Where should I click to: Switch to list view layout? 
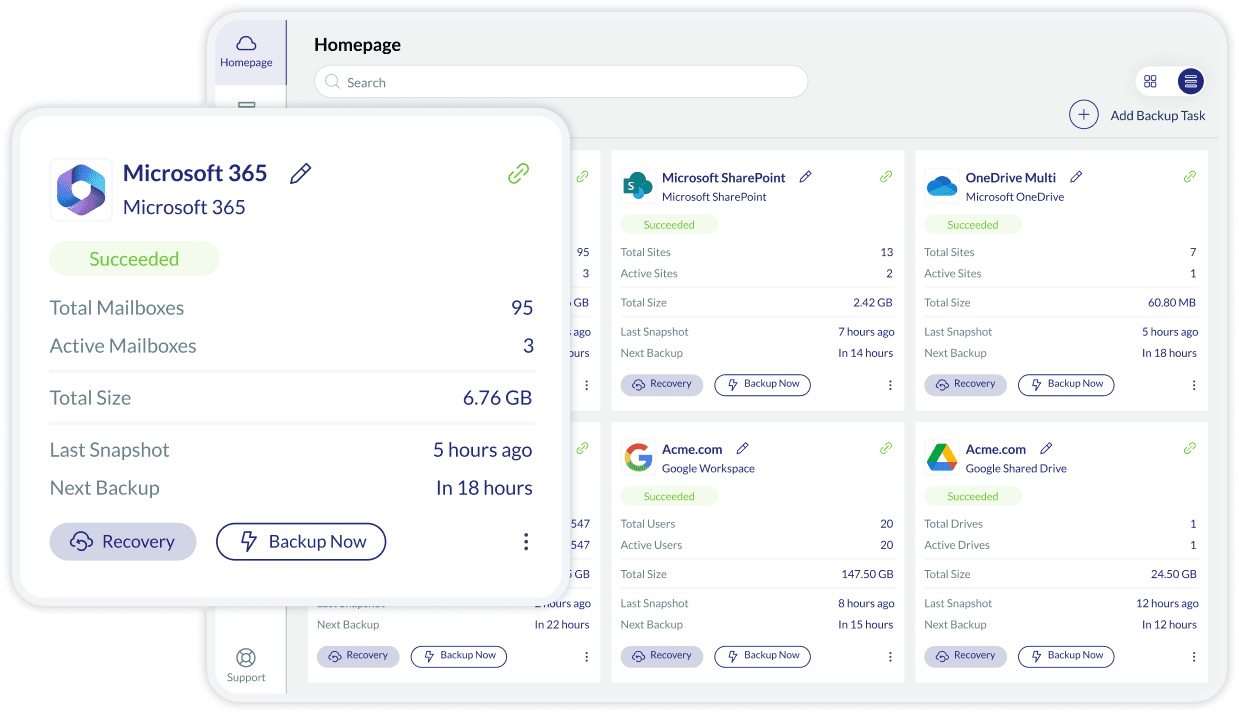1189,82
